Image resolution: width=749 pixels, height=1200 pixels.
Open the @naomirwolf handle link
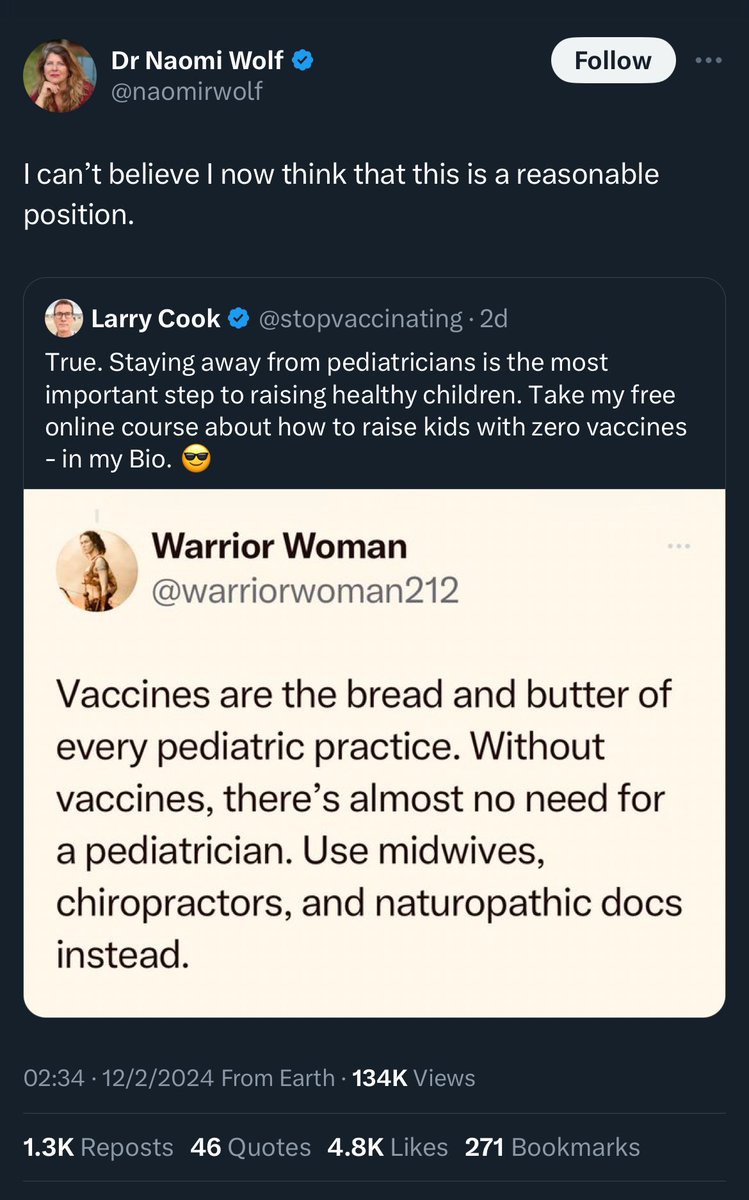[x=187, y=92]
